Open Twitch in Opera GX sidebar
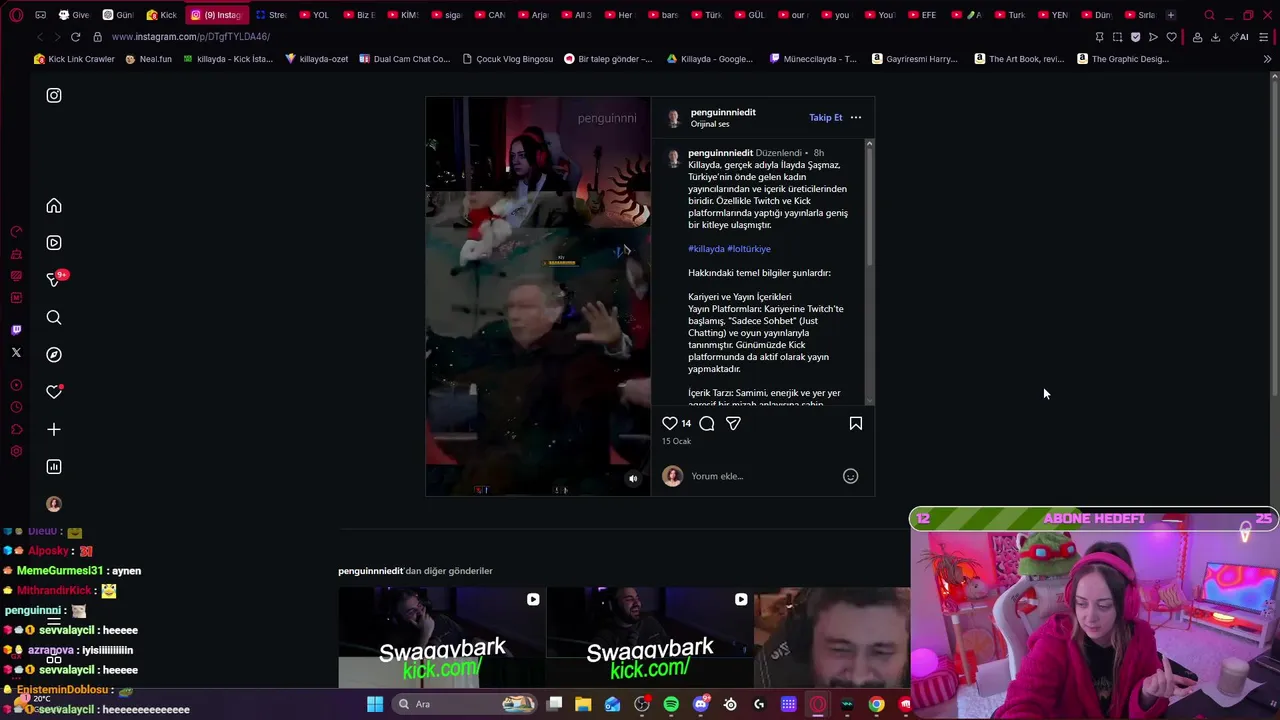The height and width of the screenshot is (720, 1280). pyautogui.click(x=16, y=330)
